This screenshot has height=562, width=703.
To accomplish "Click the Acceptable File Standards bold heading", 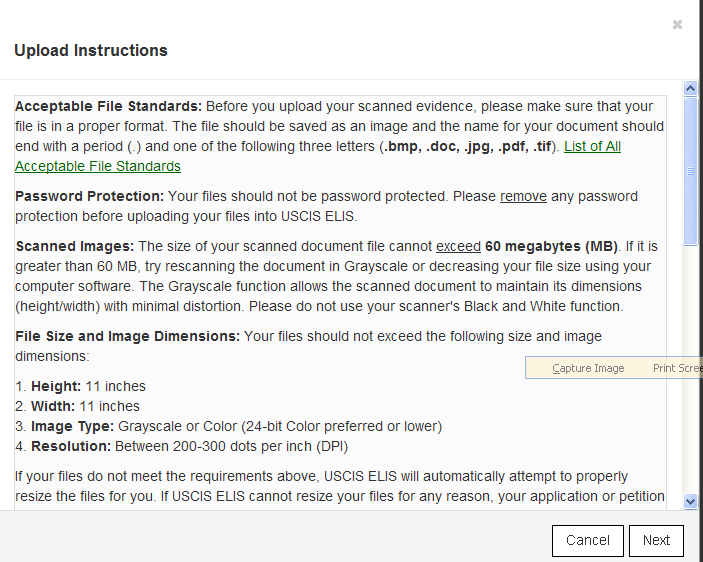I will pos(108,106).
